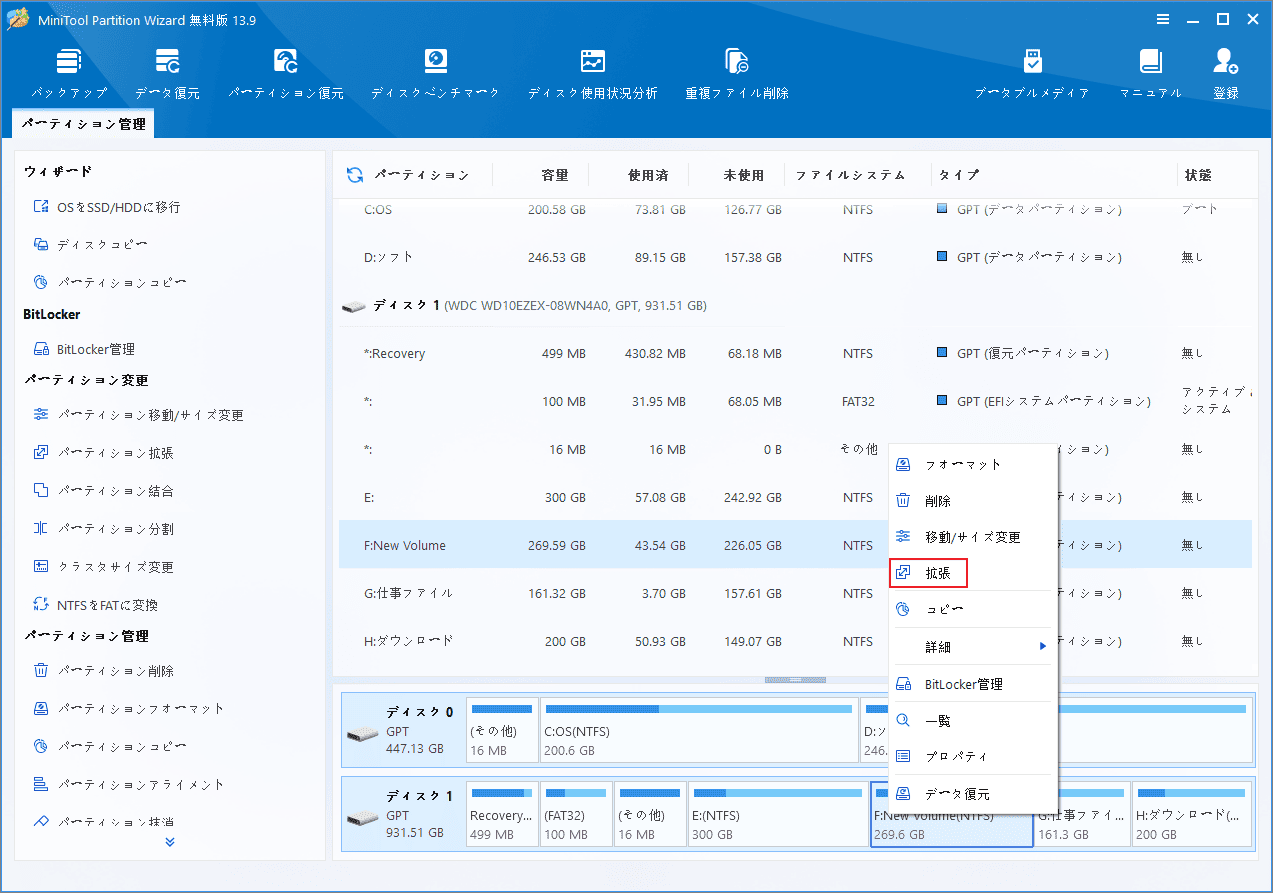This screenshot has height=893, width=1273.
Task: Expand 詳細 submenu arrow
Action: coord(1042,647)
